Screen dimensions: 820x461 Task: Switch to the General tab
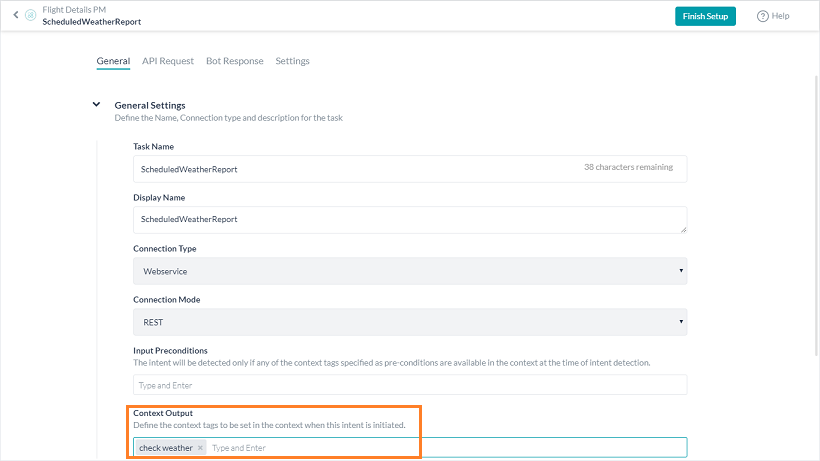113,61
